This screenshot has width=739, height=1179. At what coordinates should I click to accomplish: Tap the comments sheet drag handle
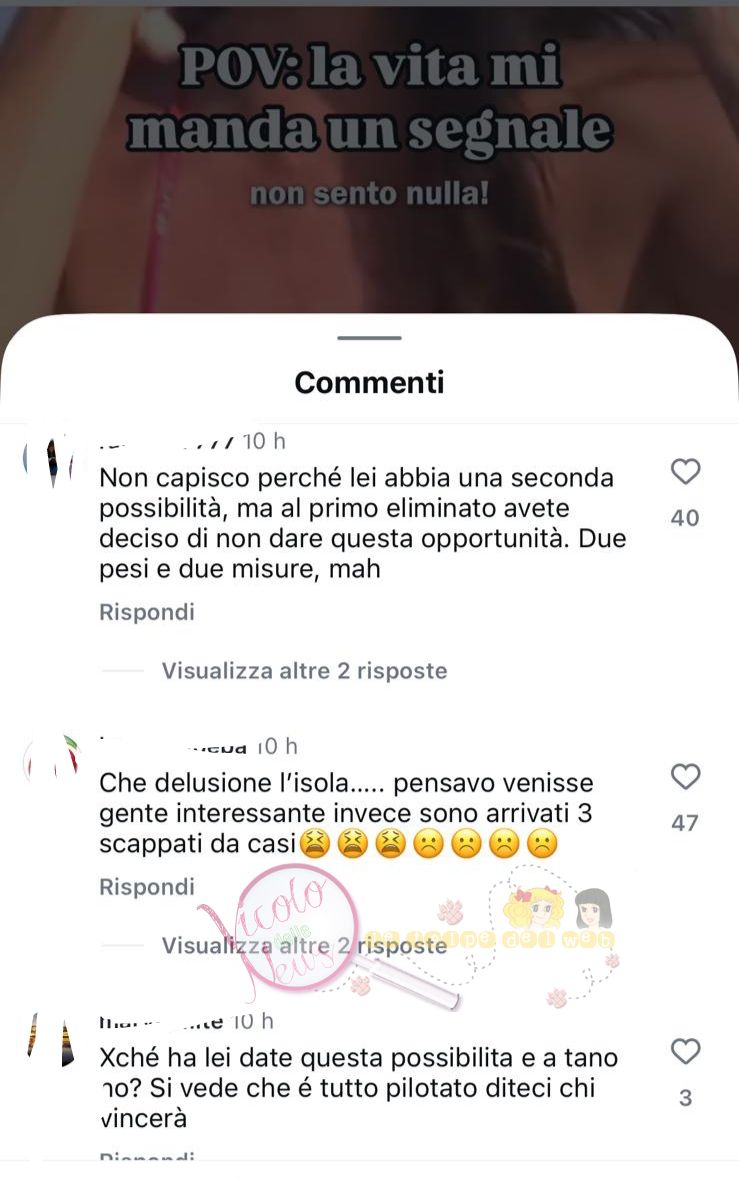point(369,338)
